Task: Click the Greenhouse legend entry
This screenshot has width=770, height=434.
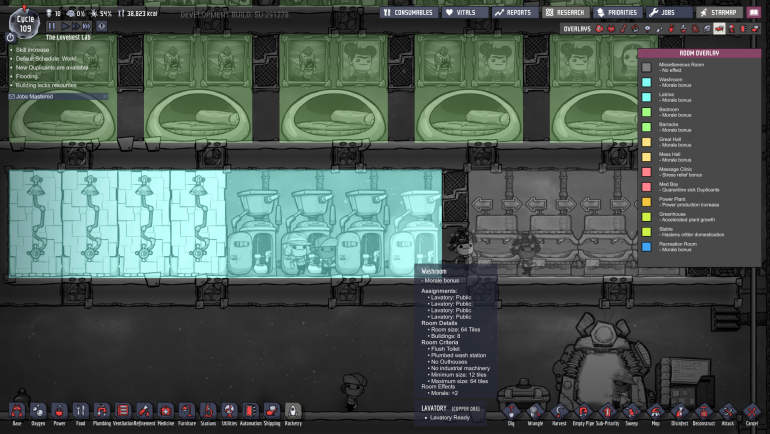Action: point(680,217)
